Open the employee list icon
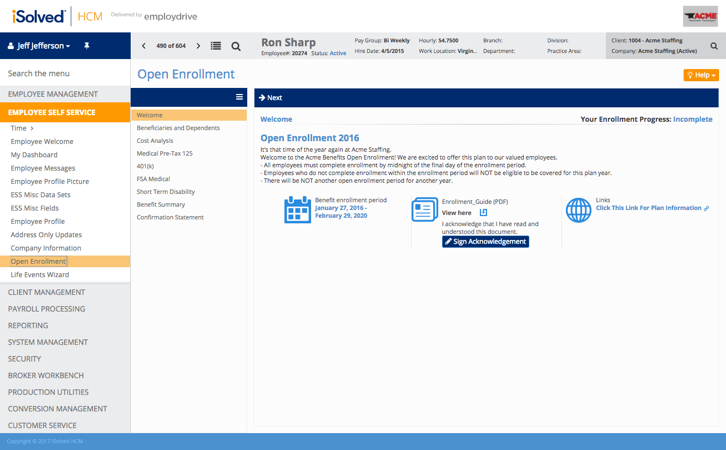 (x=216, y=46)
